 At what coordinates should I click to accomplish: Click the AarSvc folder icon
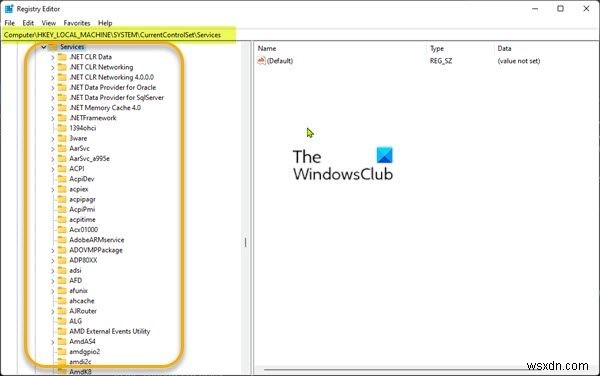click(x=62, y=148)
